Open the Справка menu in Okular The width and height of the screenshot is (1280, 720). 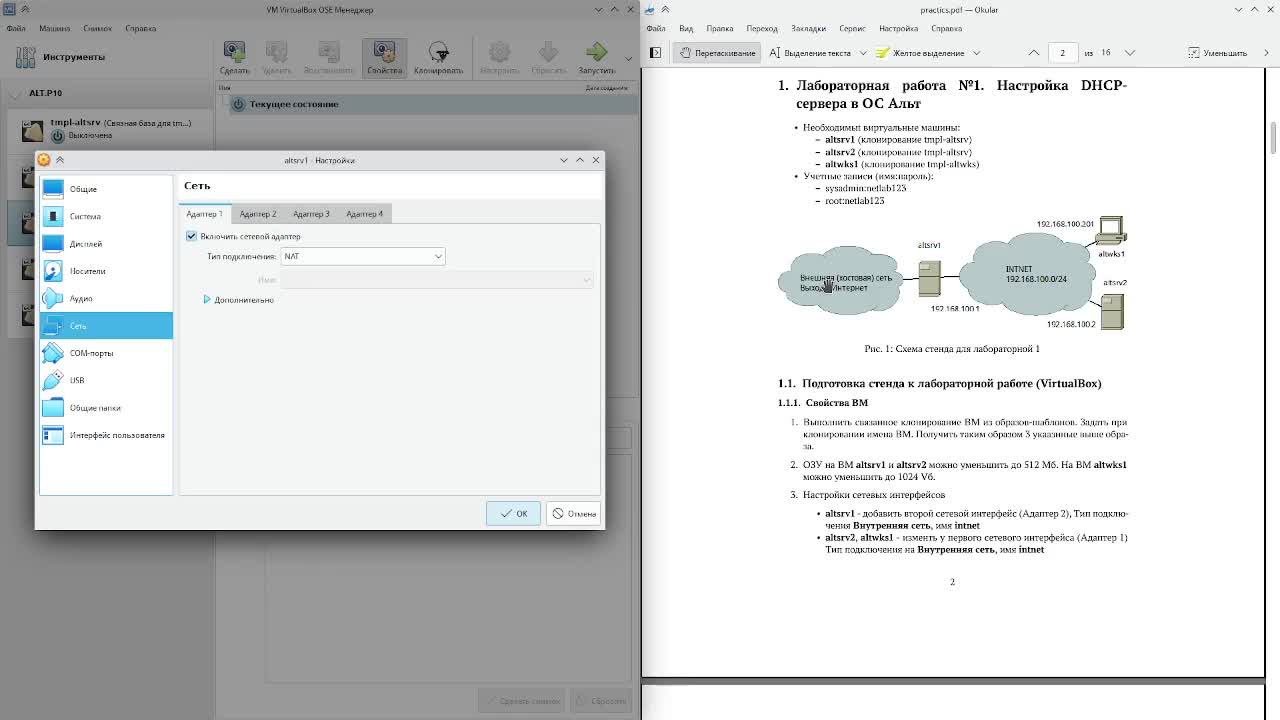(946, 29)
